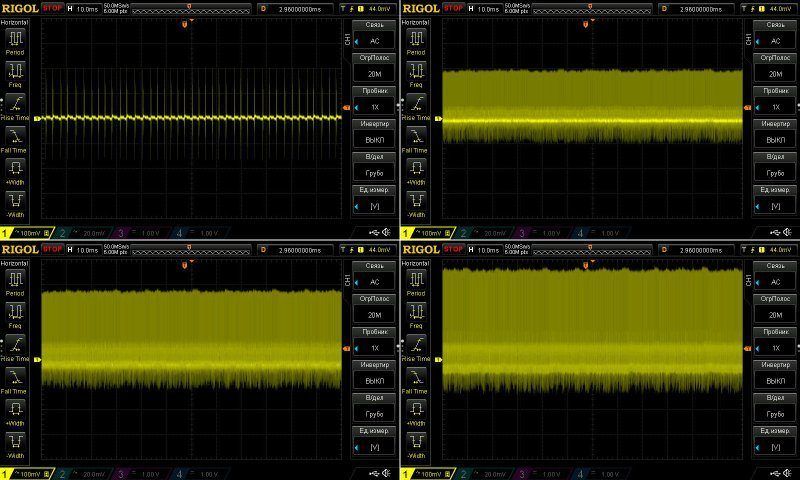800x480 pixels.
Task: Click USB status icon in bottom-right capture
Action: click(775, 473)
